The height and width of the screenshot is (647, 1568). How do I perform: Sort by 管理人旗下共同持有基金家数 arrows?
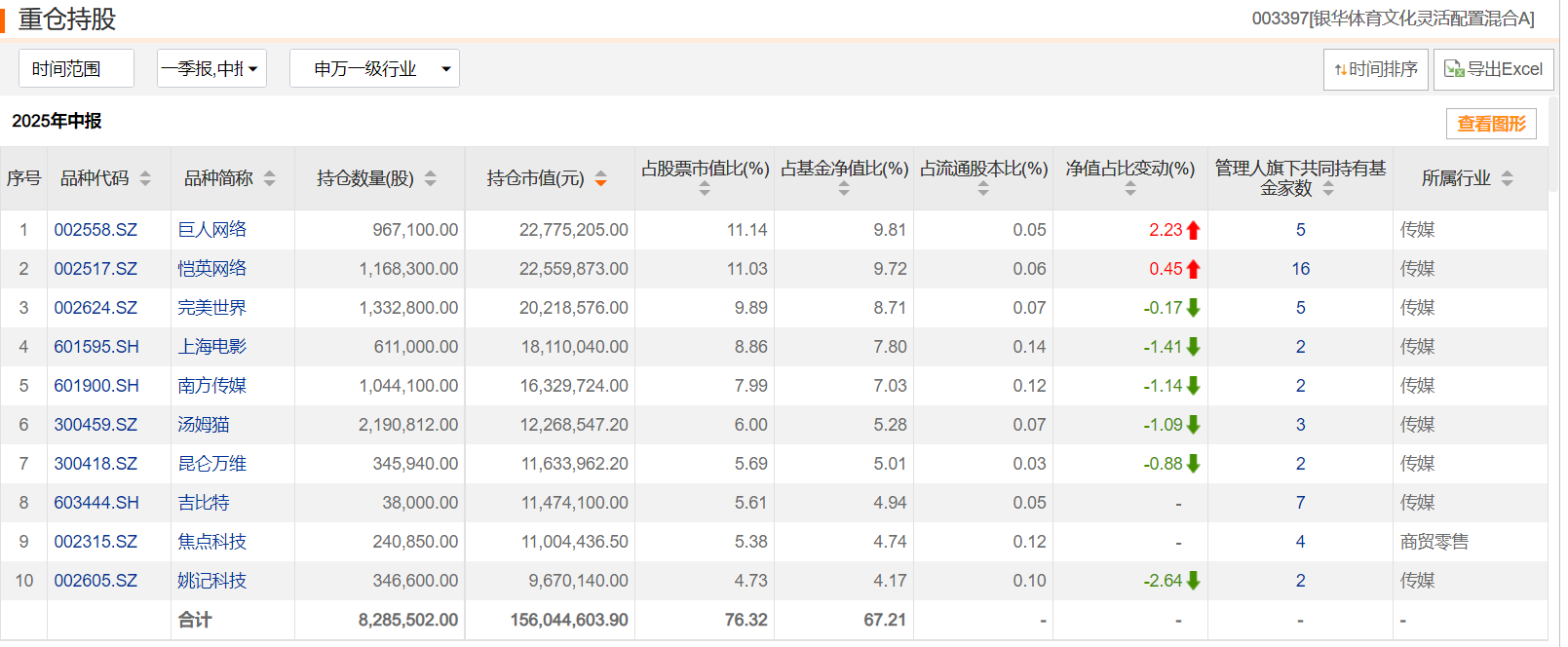[x=1328, y=189]
